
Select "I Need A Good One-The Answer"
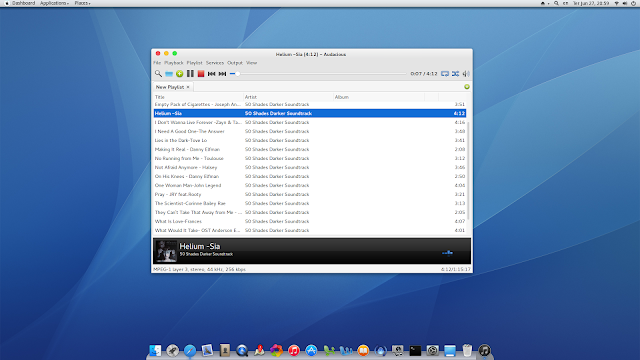tap(310, 131)
